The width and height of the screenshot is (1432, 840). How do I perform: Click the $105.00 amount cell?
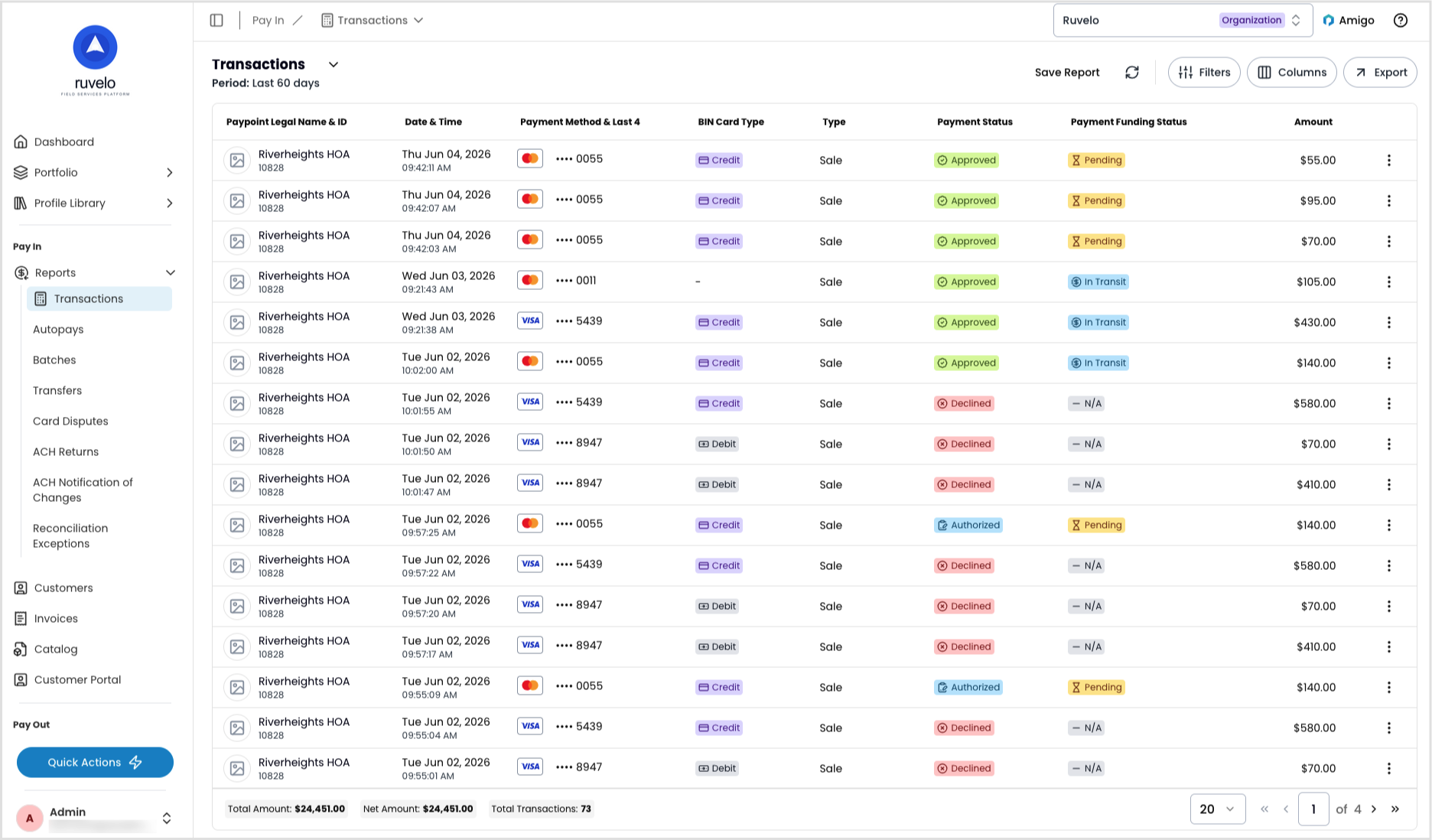click(1316, 282)
